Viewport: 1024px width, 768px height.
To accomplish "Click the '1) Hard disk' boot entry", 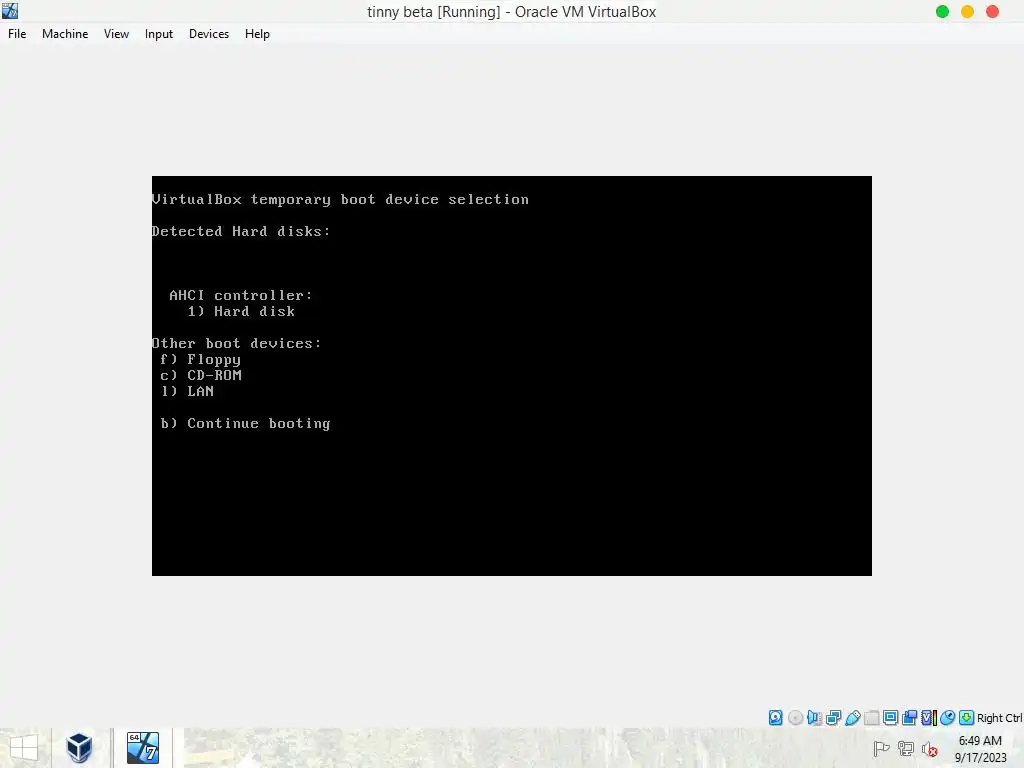I will point(241,312).
